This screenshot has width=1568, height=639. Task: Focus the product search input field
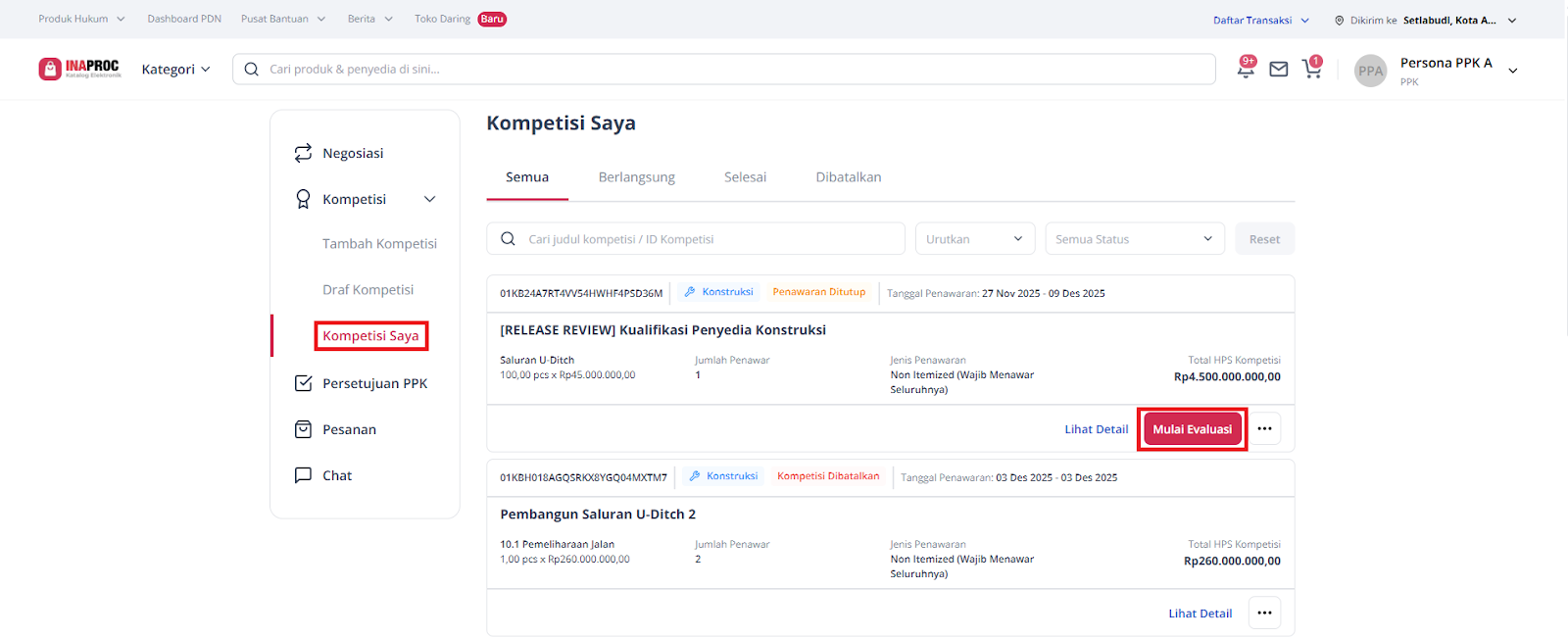coord(724,70)
